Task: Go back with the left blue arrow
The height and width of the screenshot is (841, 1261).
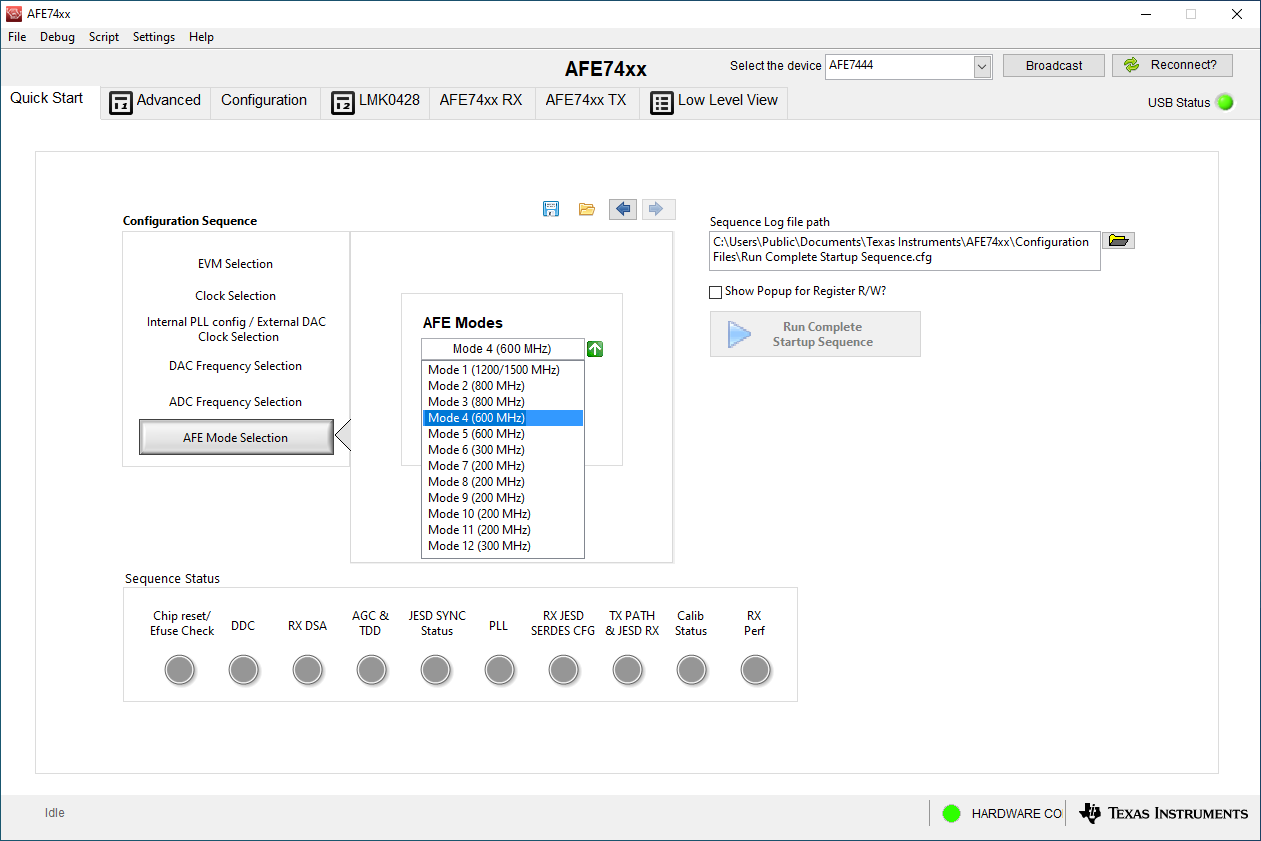Action: click(x=623, y=209)
